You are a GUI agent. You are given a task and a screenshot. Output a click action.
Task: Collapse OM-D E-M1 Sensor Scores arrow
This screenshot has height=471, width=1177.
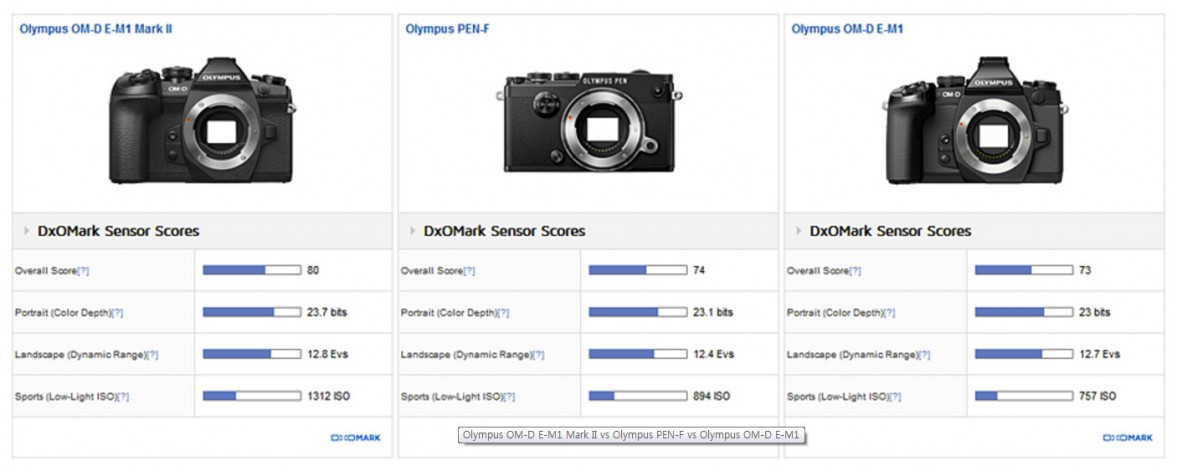click(x=799, y=231)
